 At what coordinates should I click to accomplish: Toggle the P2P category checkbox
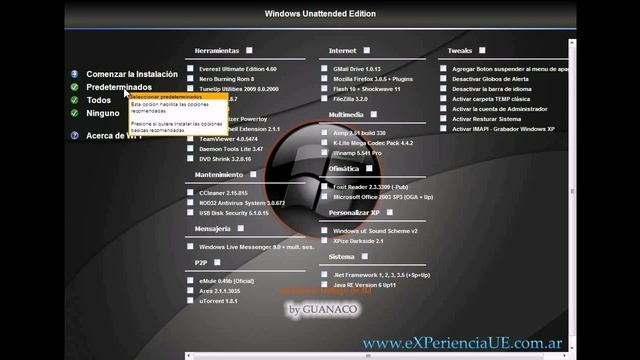(x=217, y=262)
